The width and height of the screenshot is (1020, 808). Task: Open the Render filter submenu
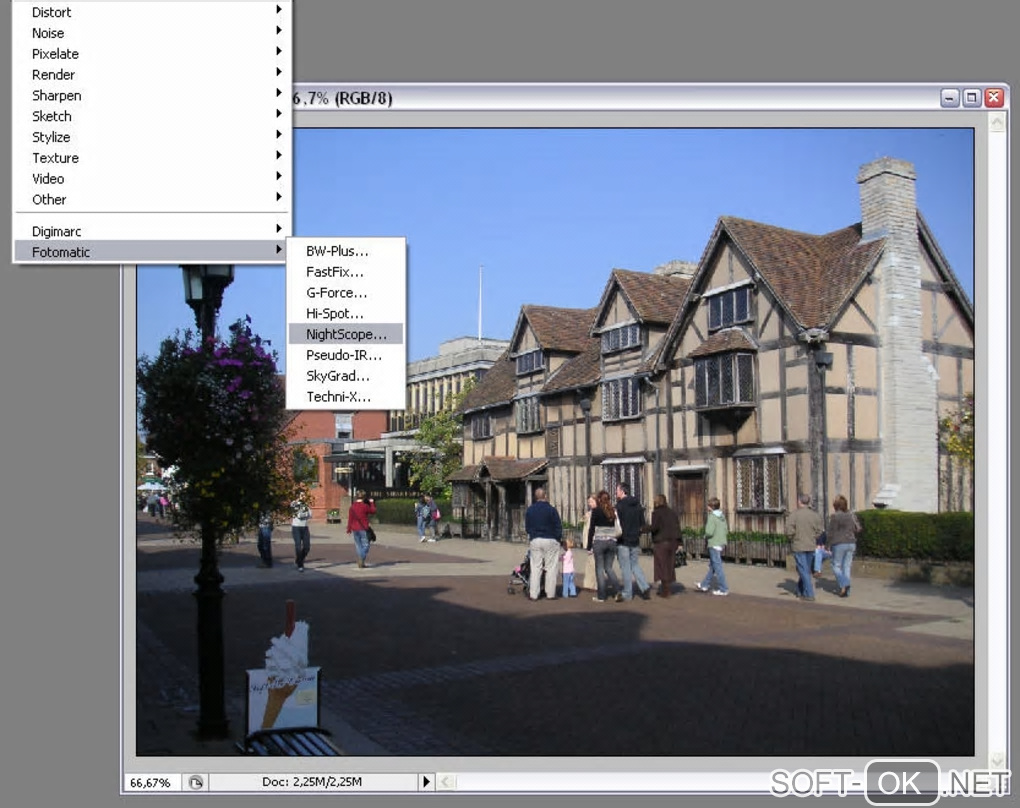pos(152,75)
